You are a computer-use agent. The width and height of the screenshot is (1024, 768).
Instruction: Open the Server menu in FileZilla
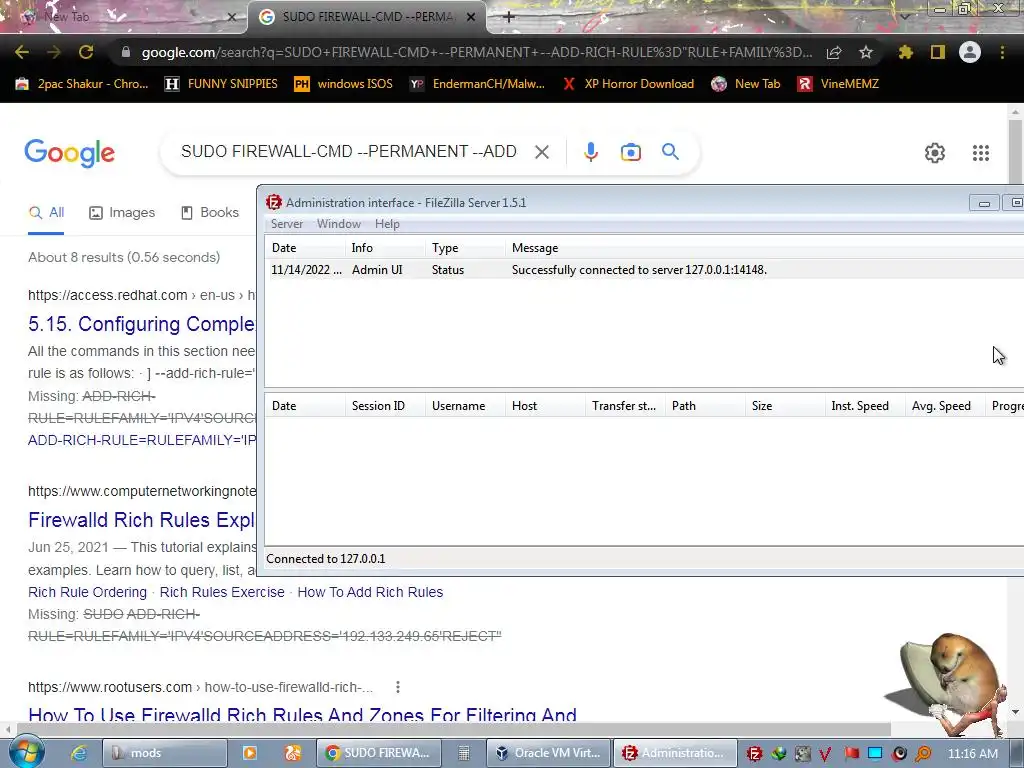click(287, 224)
